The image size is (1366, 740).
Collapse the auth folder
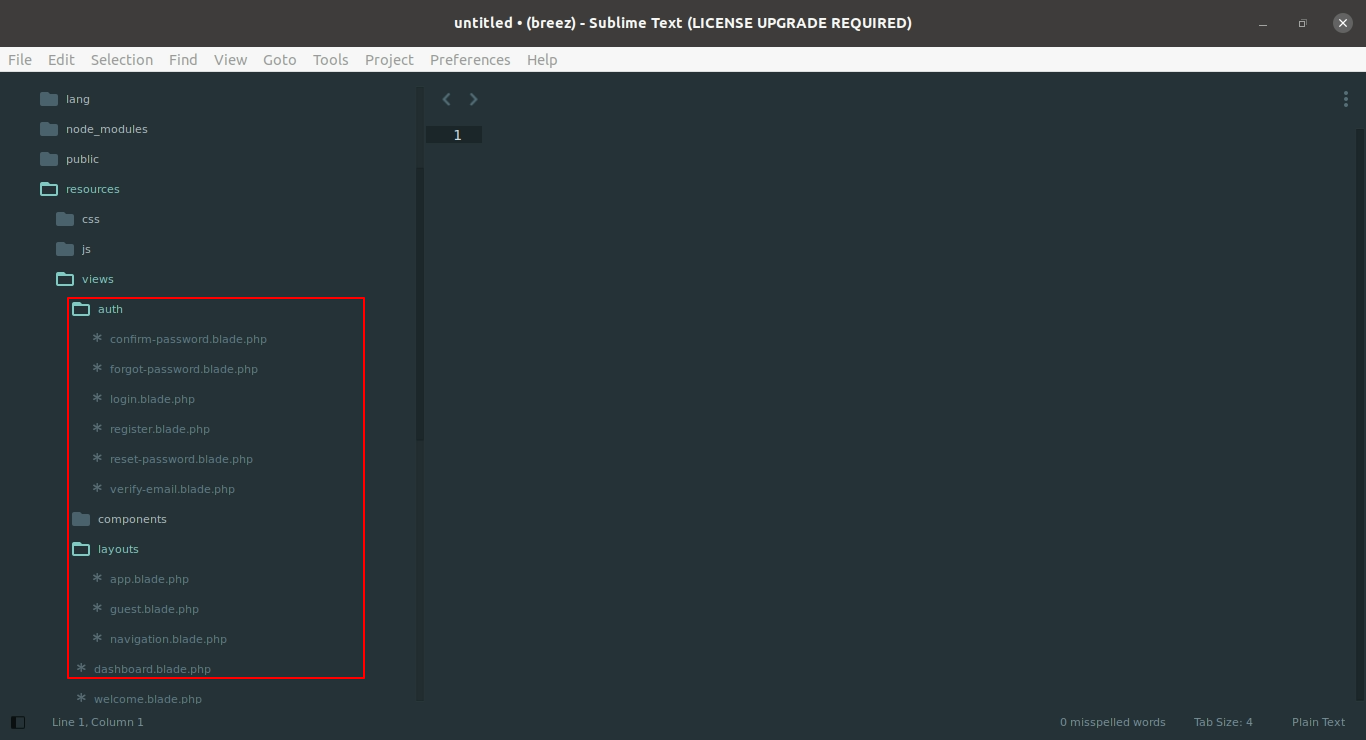point(81,309)
